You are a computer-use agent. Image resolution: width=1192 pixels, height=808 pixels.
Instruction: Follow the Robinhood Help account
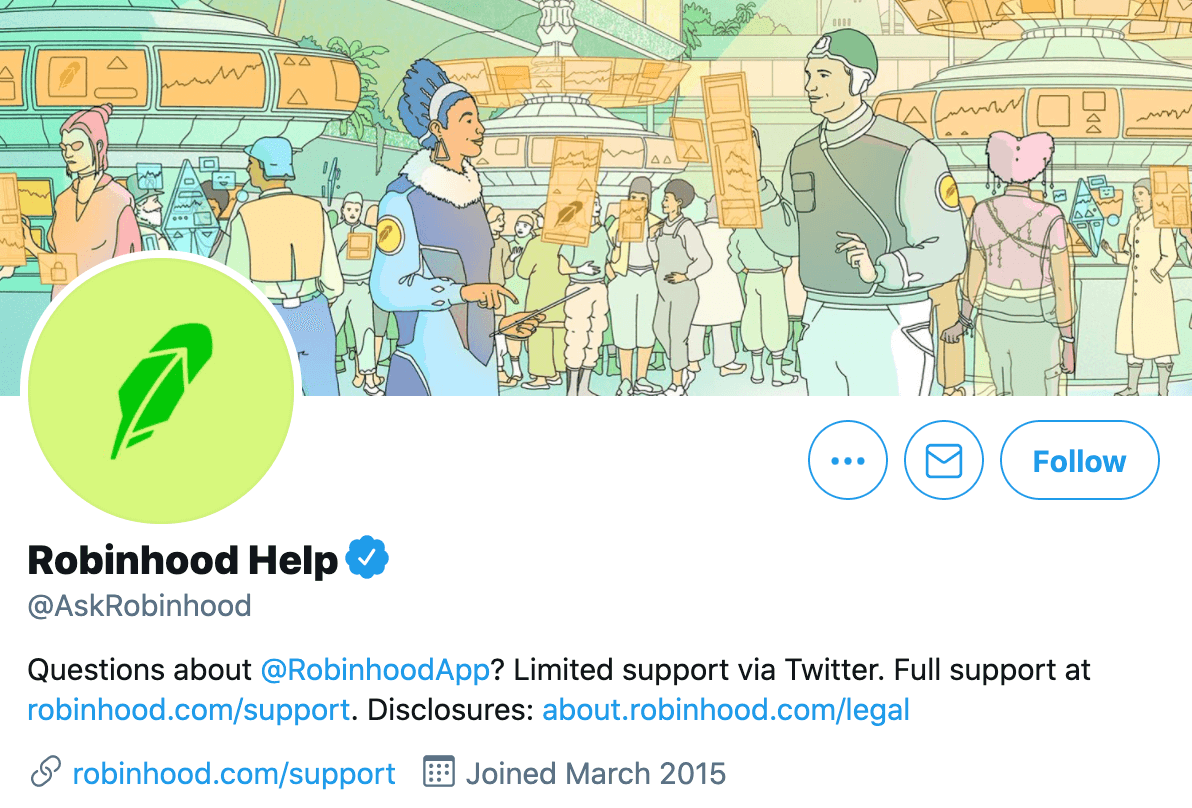1079,460
